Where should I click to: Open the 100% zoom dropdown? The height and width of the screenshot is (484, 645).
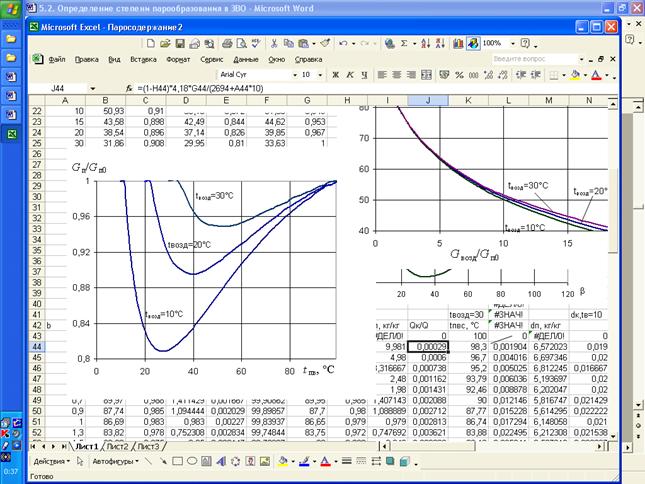[x=512, y=44]
